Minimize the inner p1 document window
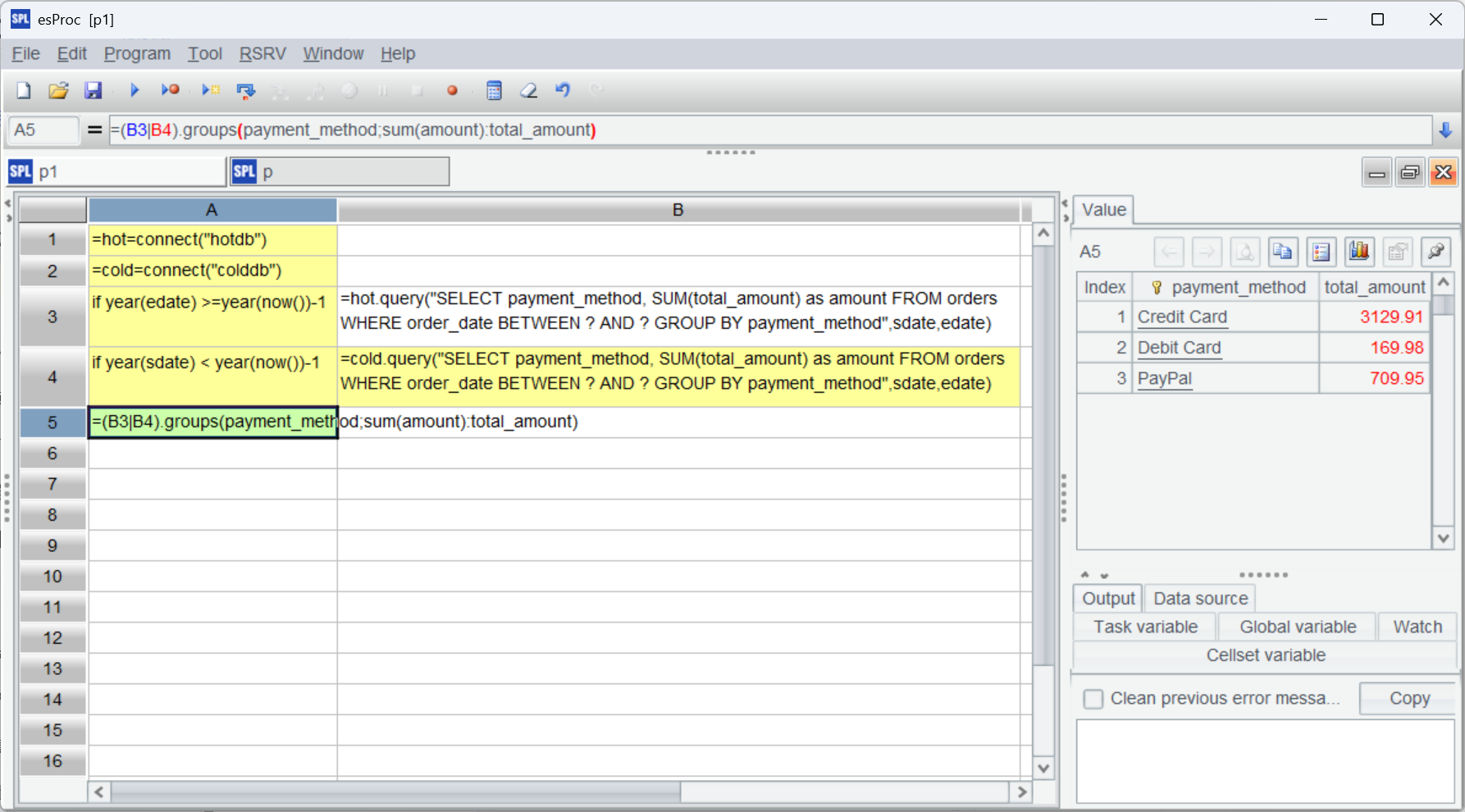This screenshot has height=812, width=1465. point(1377,172)
